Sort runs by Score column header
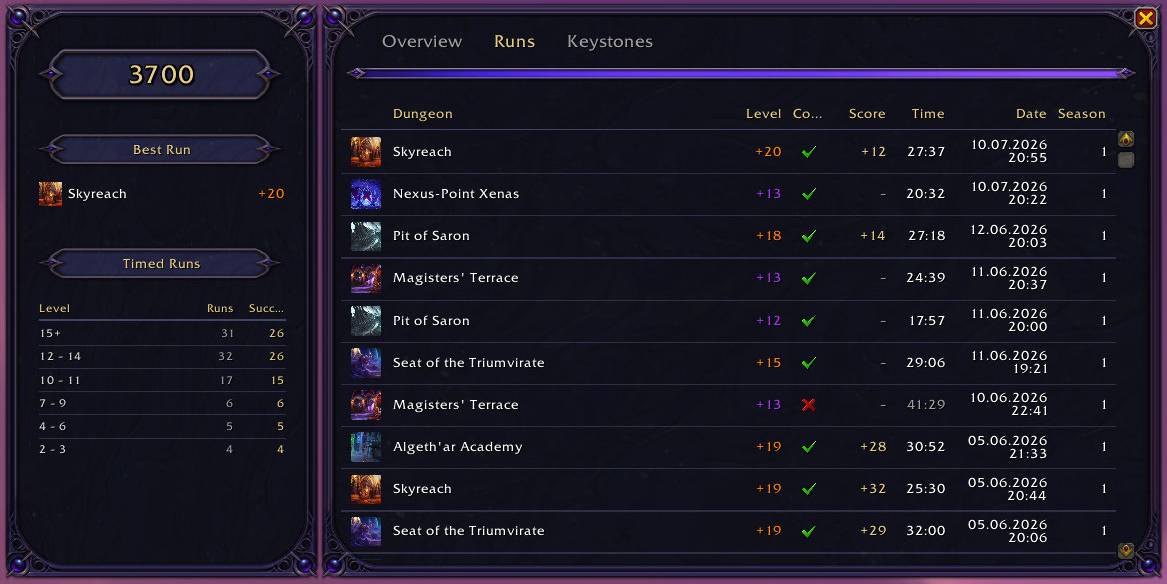Screen dimensions: 1167x584 [867, 114]
